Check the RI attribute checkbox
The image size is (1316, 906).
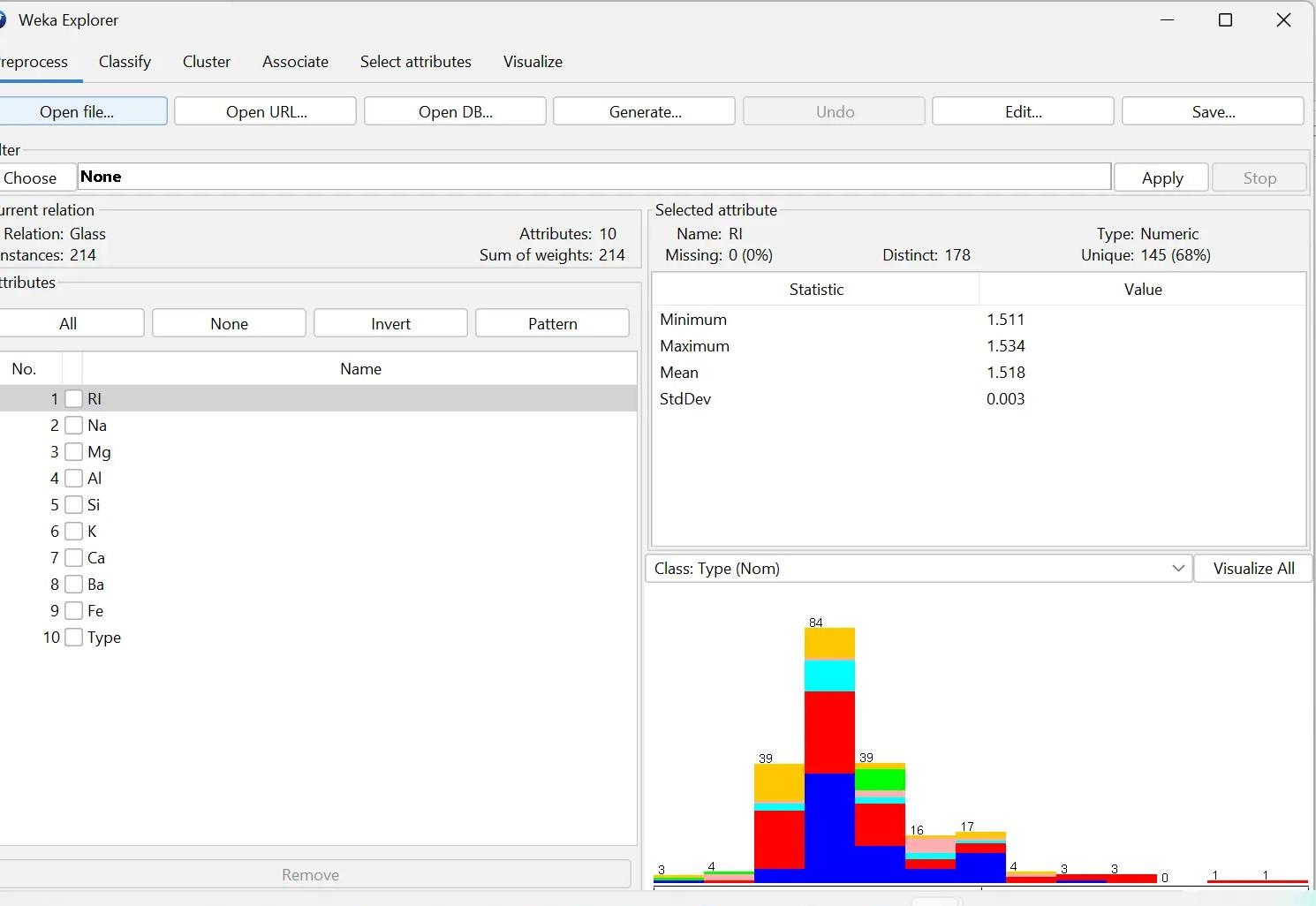pos(74,398)
